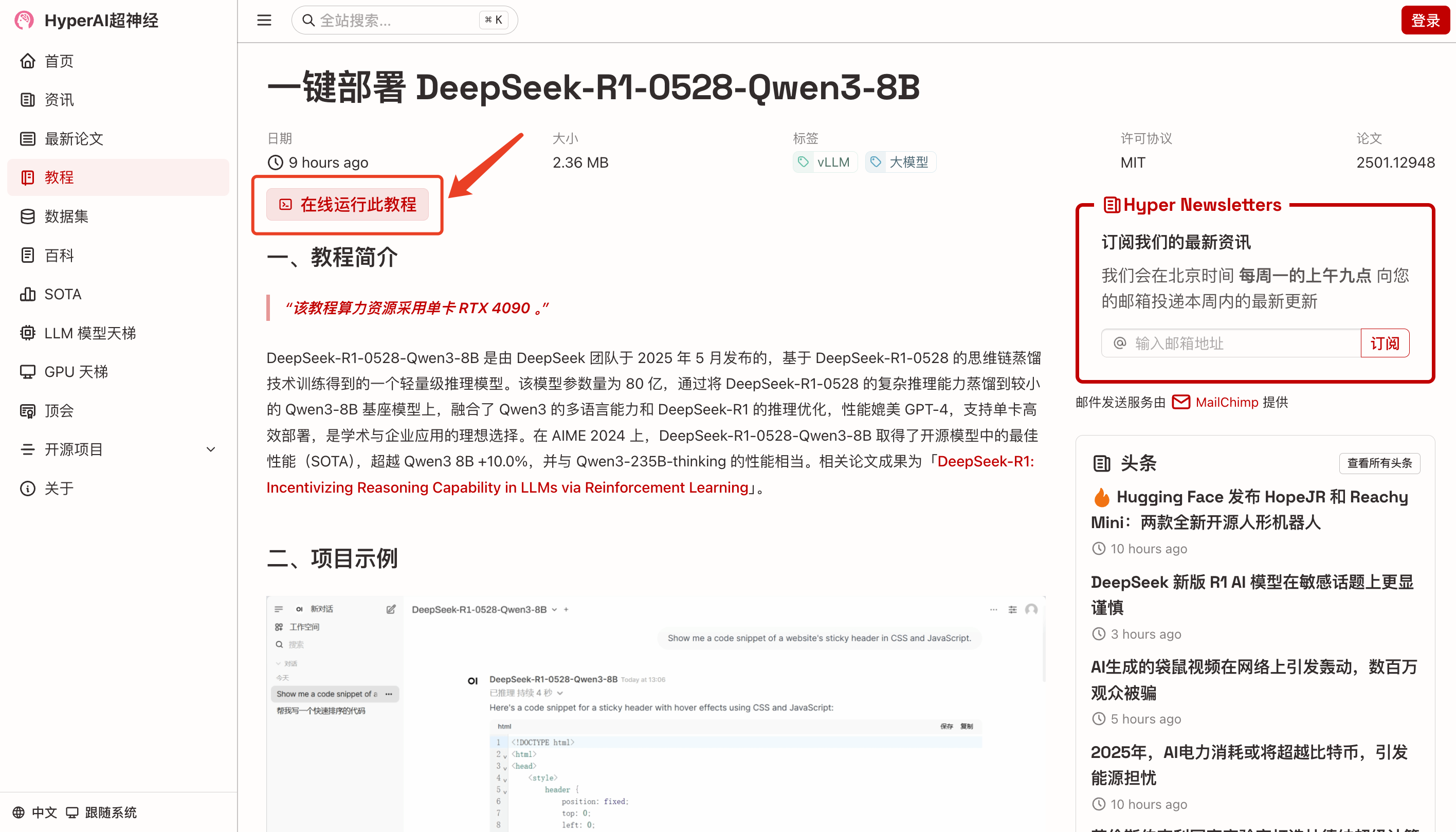Screen dimensions: 1456x832
Task: Open the DeepSeek 新版 R1 AI headline
Action: pos(1252,594)
